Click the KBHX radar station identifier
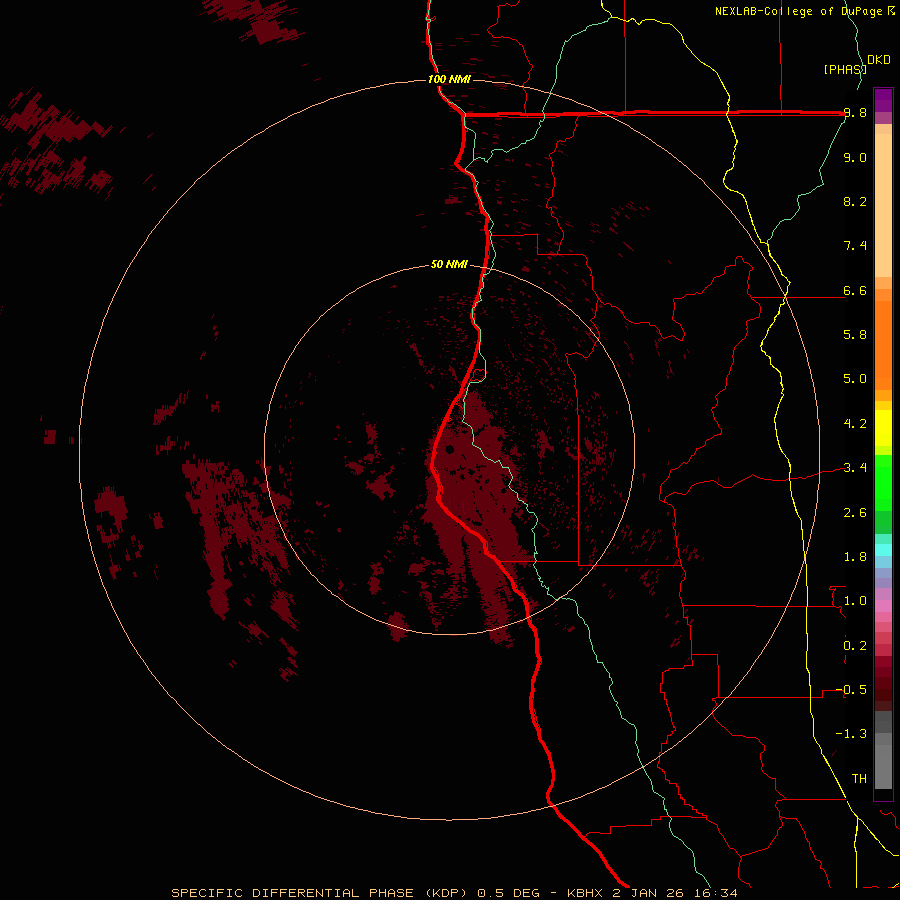This screenshot has height=900, width=900. tap(585, 893)
